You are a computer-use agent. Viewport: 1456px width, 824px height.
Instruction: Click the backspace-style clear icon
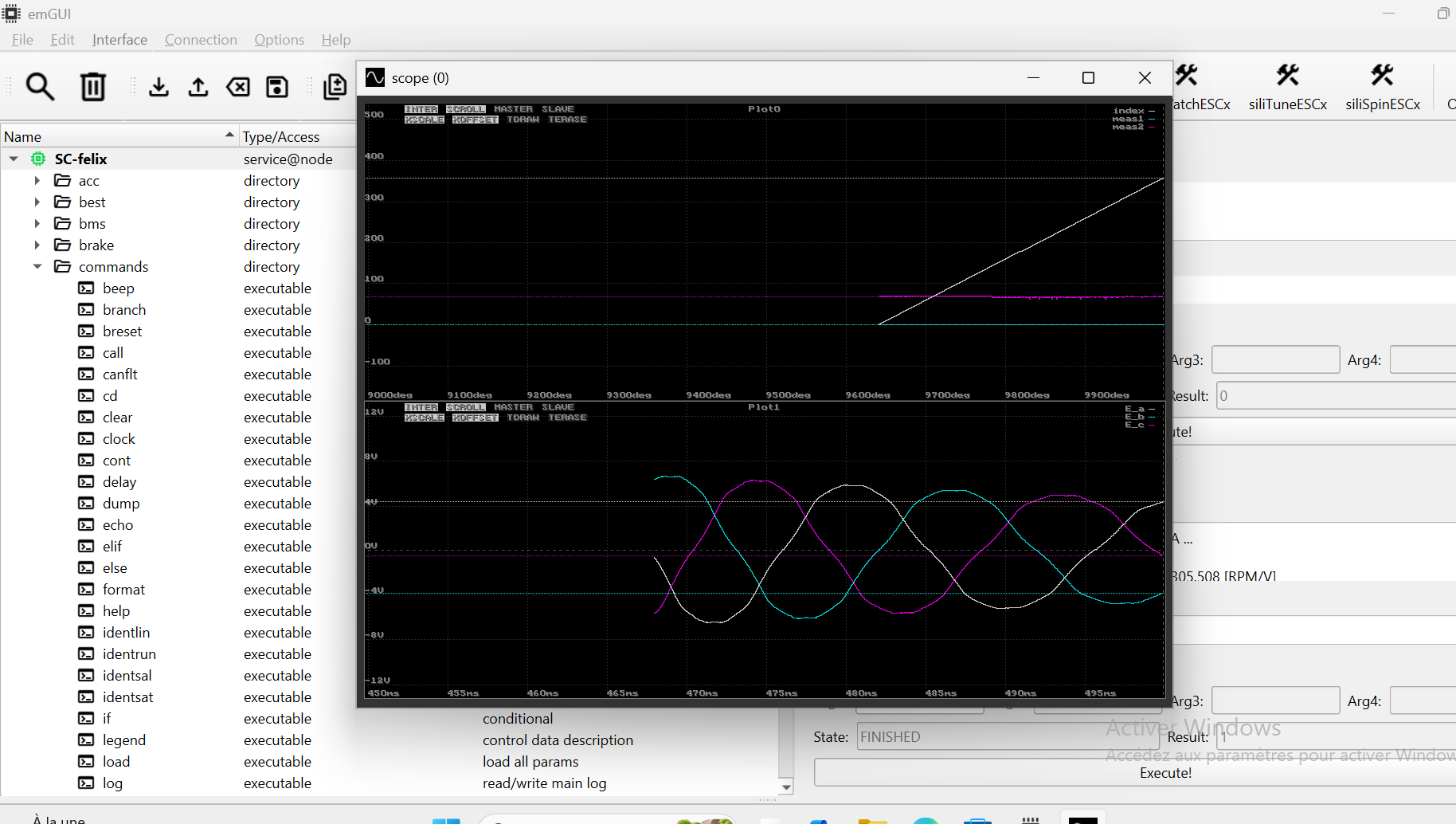[238, 86]
